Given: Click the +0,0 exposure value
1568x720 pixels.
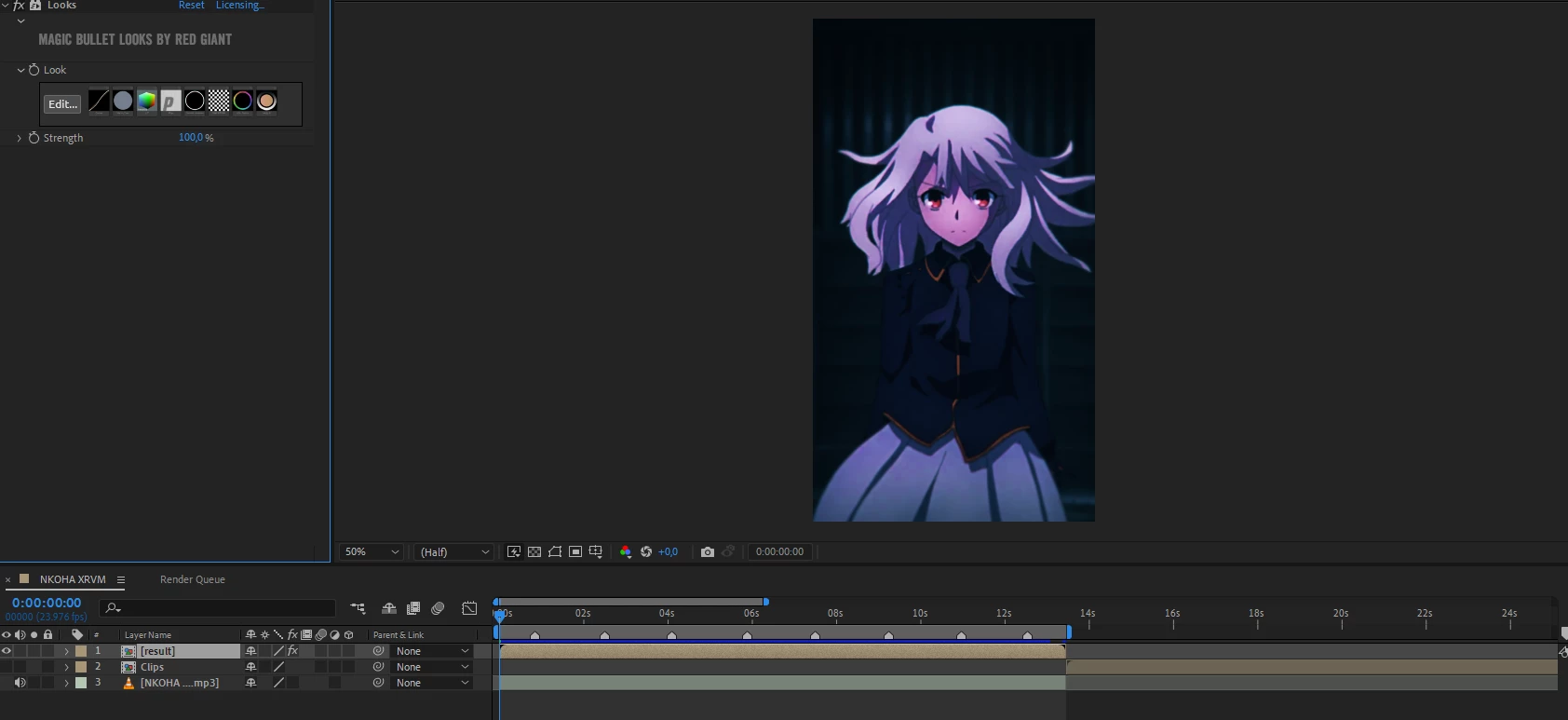Looking at the screenshot, I should click(x=669, y=552).
